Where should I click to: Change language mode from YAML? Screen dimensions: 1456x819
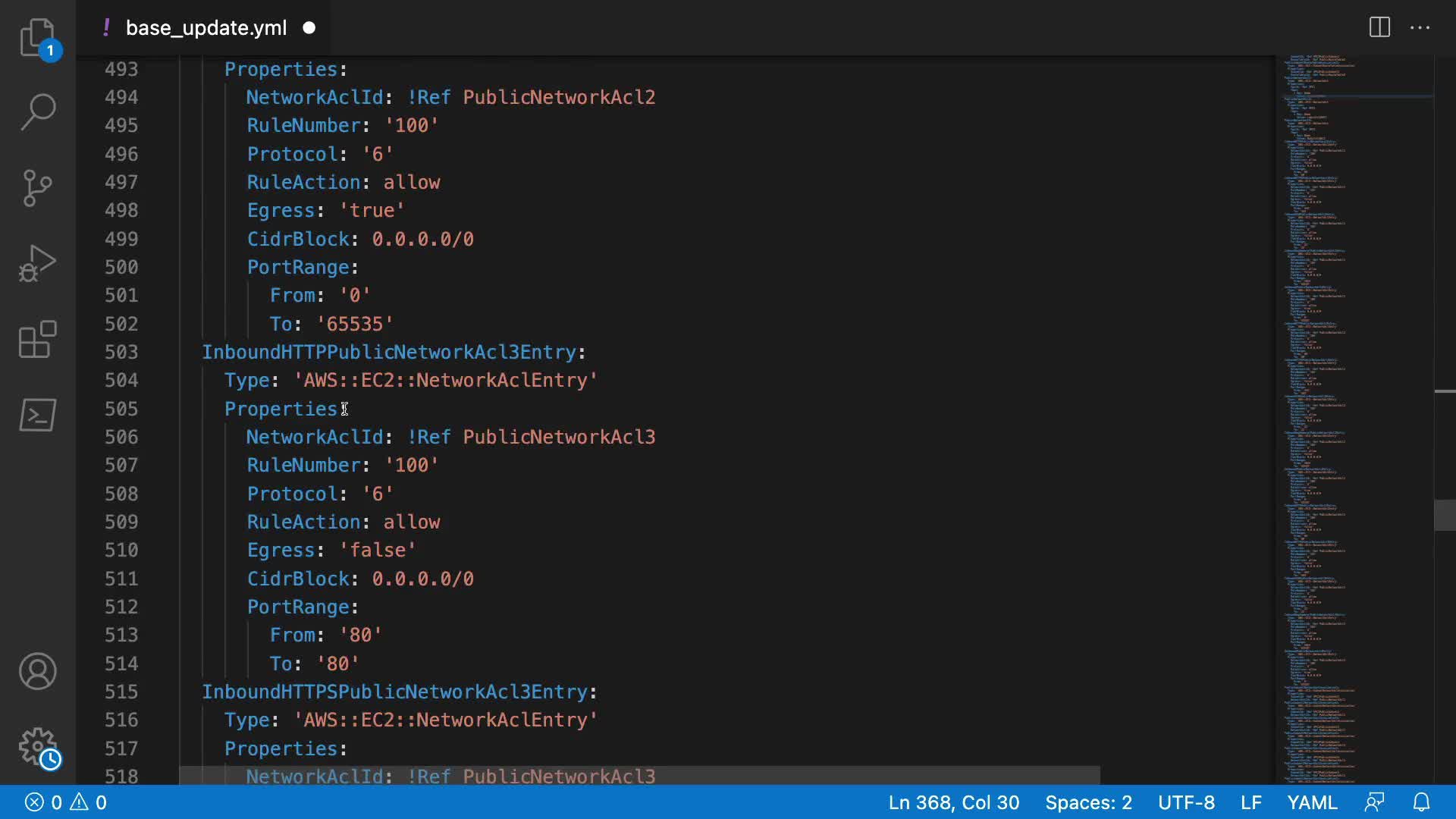coord(1312,802)
